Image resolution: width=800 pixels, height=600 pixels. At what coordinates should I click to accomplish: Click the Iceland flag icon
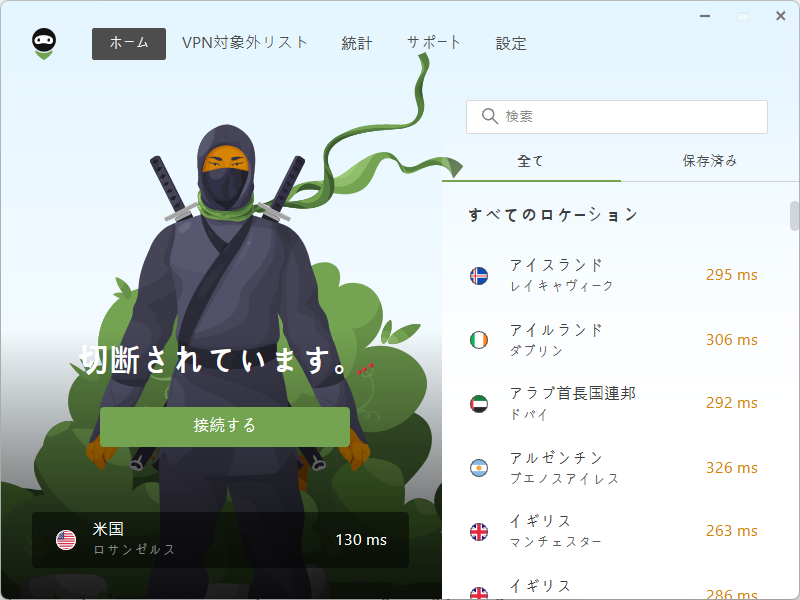tap(479, 276)
